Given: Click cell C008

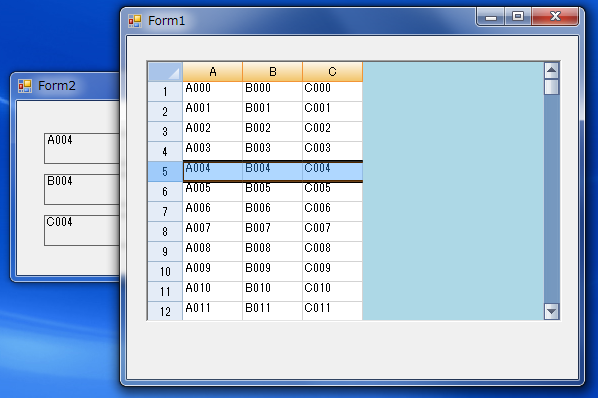Looking at the screenshot, I should coord(333,252).
